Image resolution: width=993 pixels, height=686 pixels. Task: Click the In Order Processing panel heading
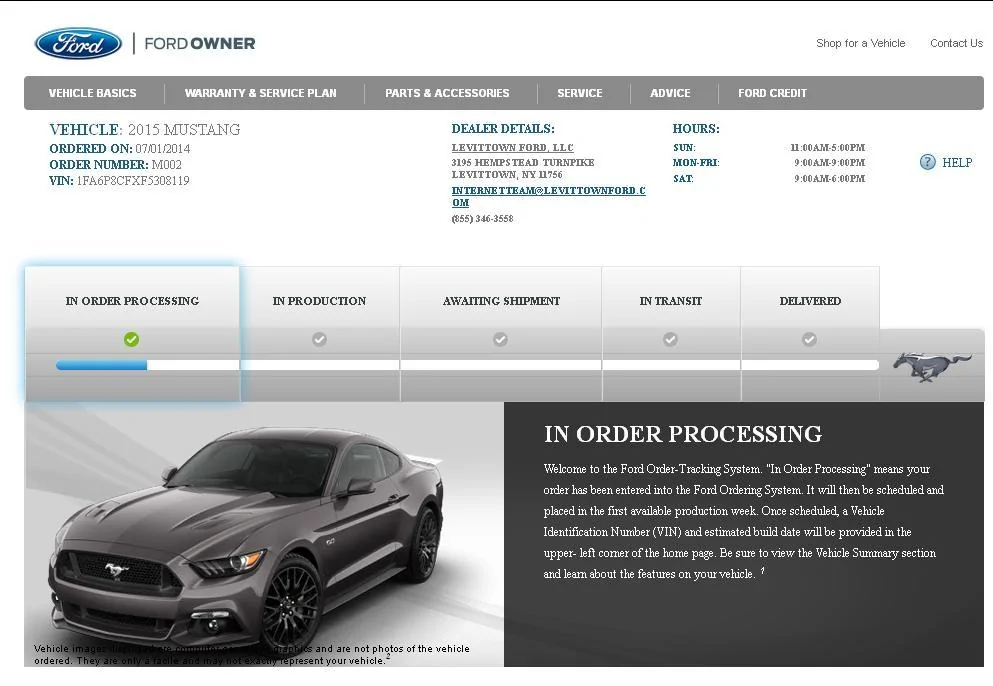[x=683, y=434]
